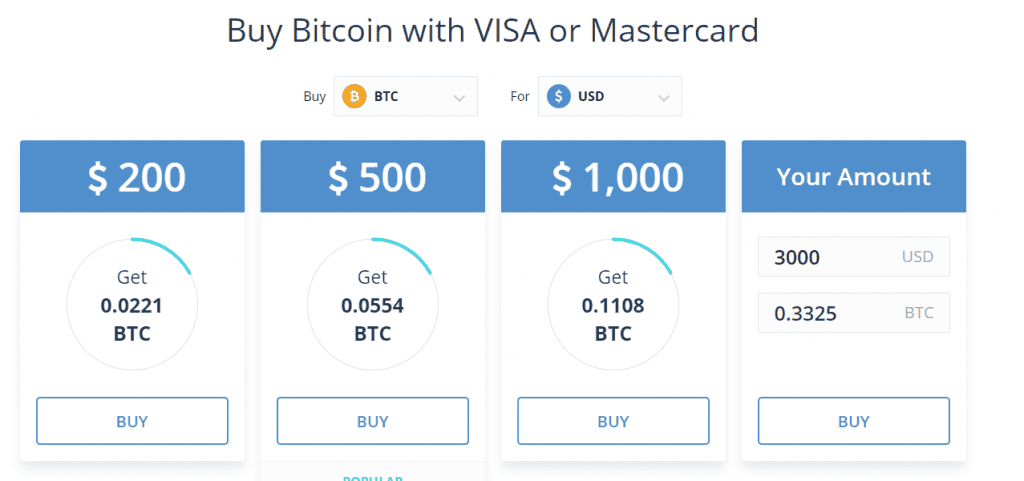This screenshot has height=481, width=1024.
Task: Click the 0.1108 BTC progress circle
Action: [613, 304]
